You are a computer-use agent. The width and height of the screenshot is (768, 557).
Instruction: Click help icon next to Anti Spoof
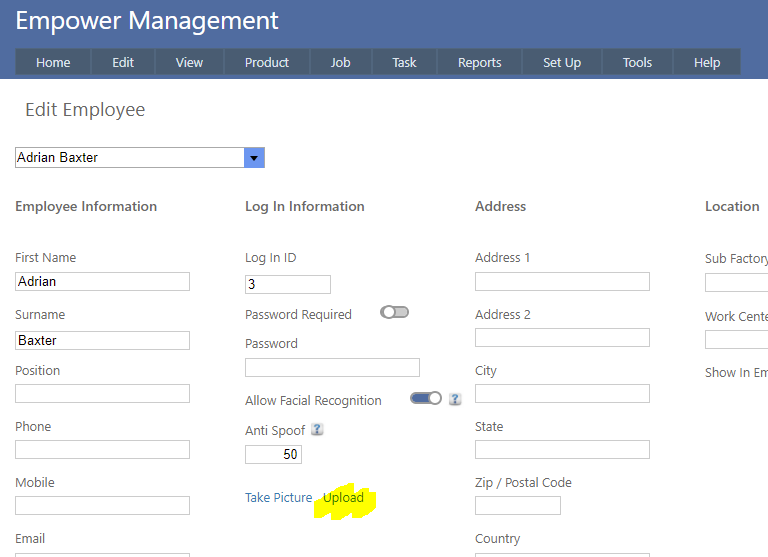pos(317,430)
